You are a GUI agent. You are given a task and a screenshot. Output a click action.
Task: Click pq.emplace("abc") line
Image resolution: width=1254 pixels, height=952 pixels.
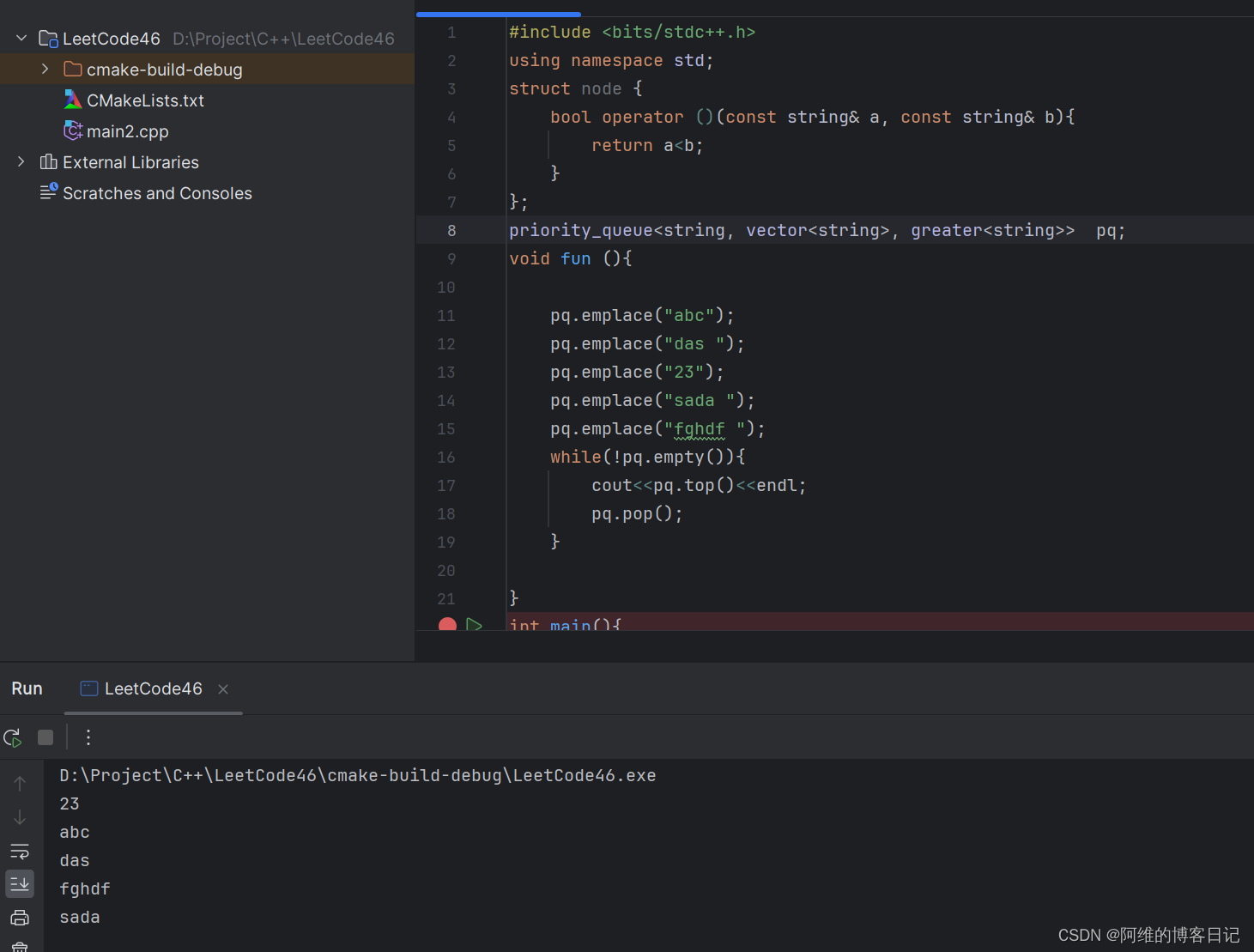[642, 315]
